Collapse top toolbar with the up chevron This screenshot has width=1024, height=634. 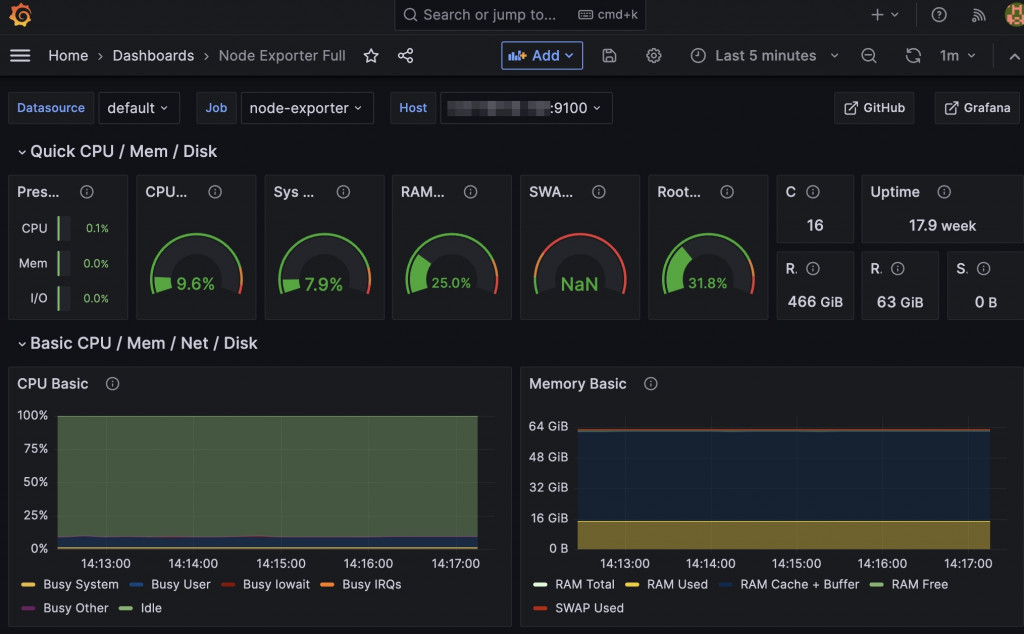coord(1014,56)
